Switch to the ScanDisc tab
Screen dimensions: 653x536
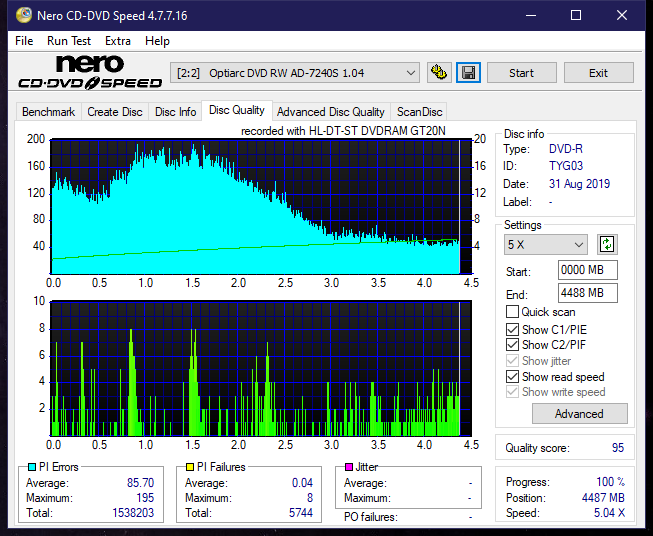(x=419, y=112)
